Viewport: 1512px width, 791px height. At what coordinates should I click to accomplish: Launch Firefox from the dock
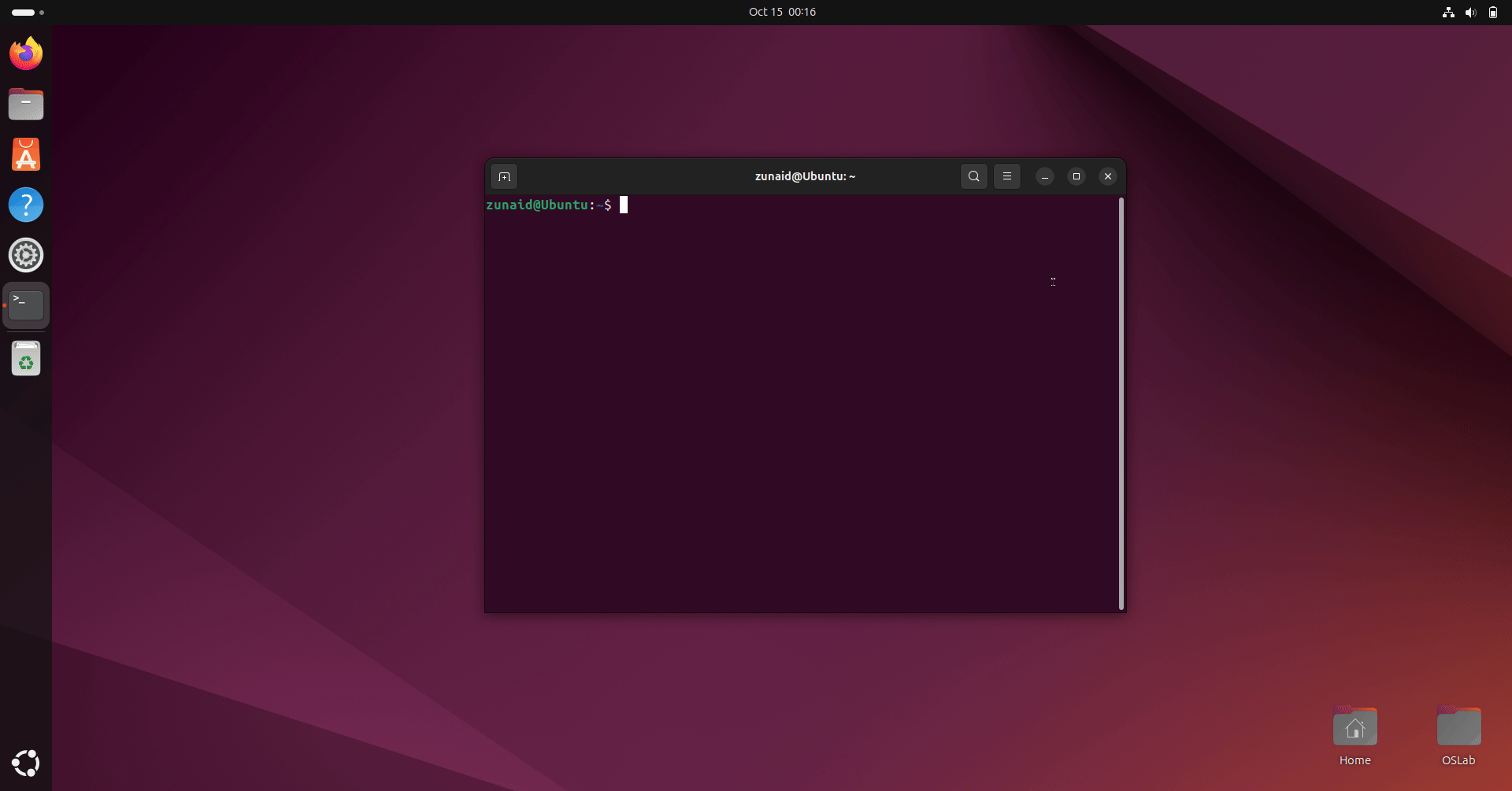pyautogui.click(x=25, y=53)
